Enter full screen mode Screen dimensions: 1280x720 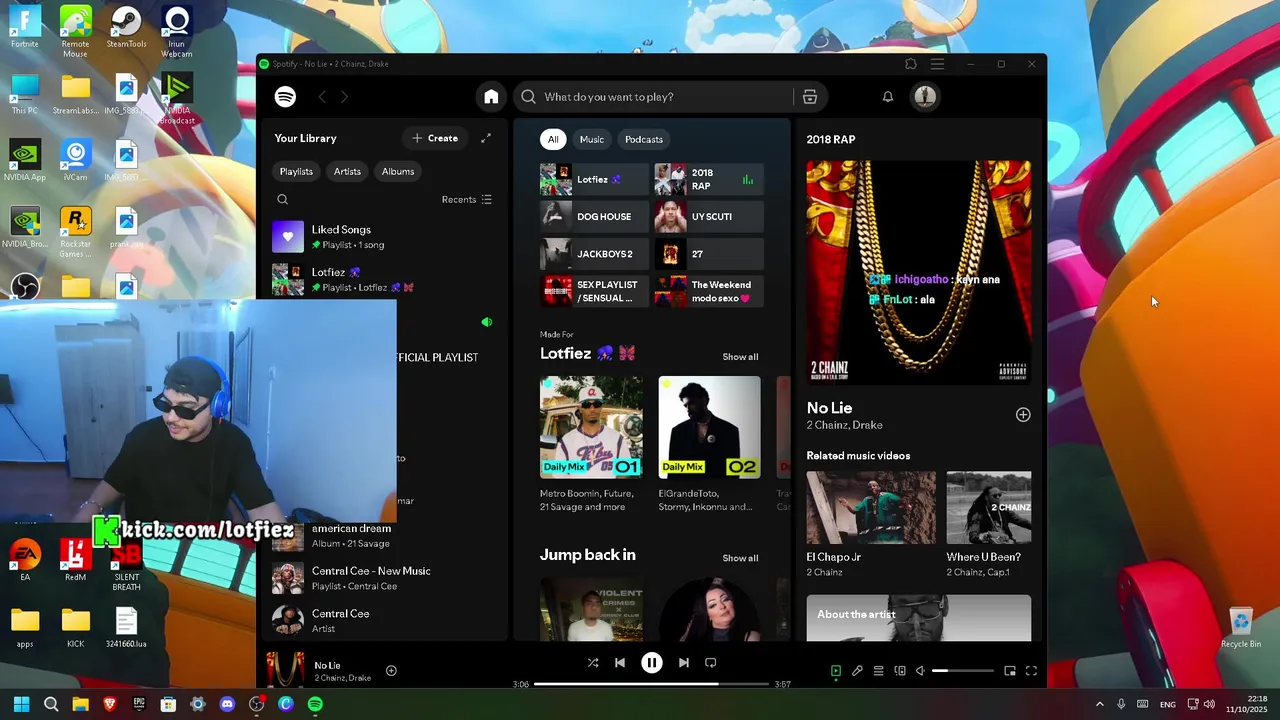[1031, 671]
